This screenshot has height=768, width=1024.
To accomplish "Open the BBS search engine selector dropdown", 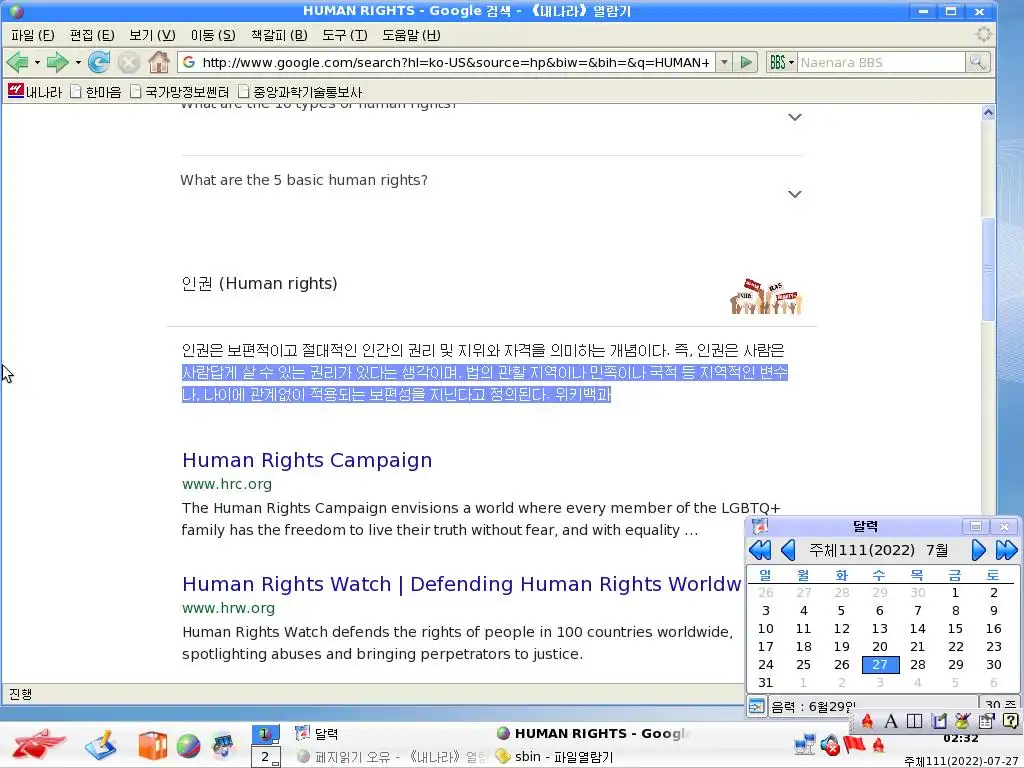I will click(782, 63).
